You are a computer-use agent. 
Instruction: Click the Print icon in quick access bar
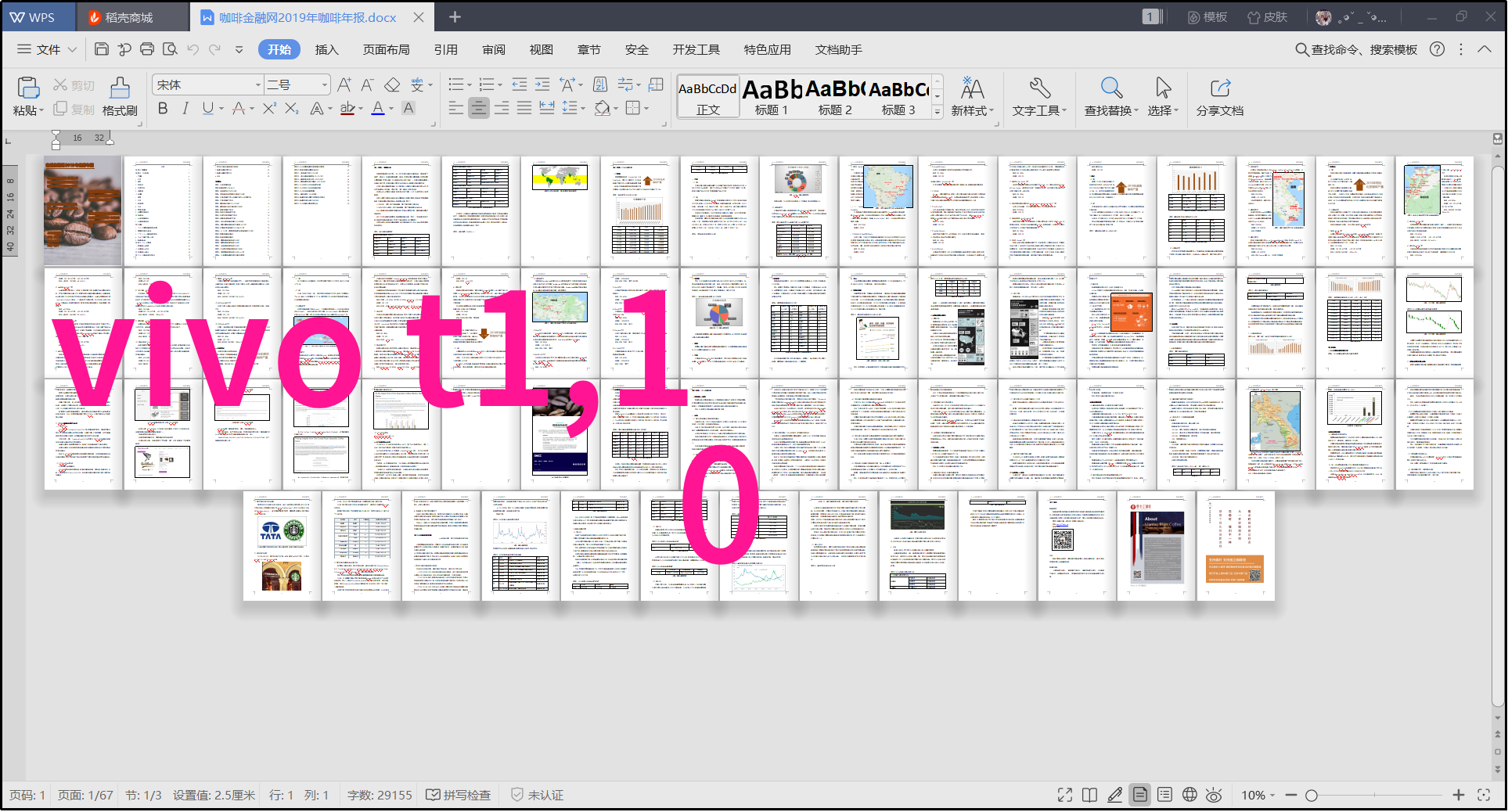146,49
